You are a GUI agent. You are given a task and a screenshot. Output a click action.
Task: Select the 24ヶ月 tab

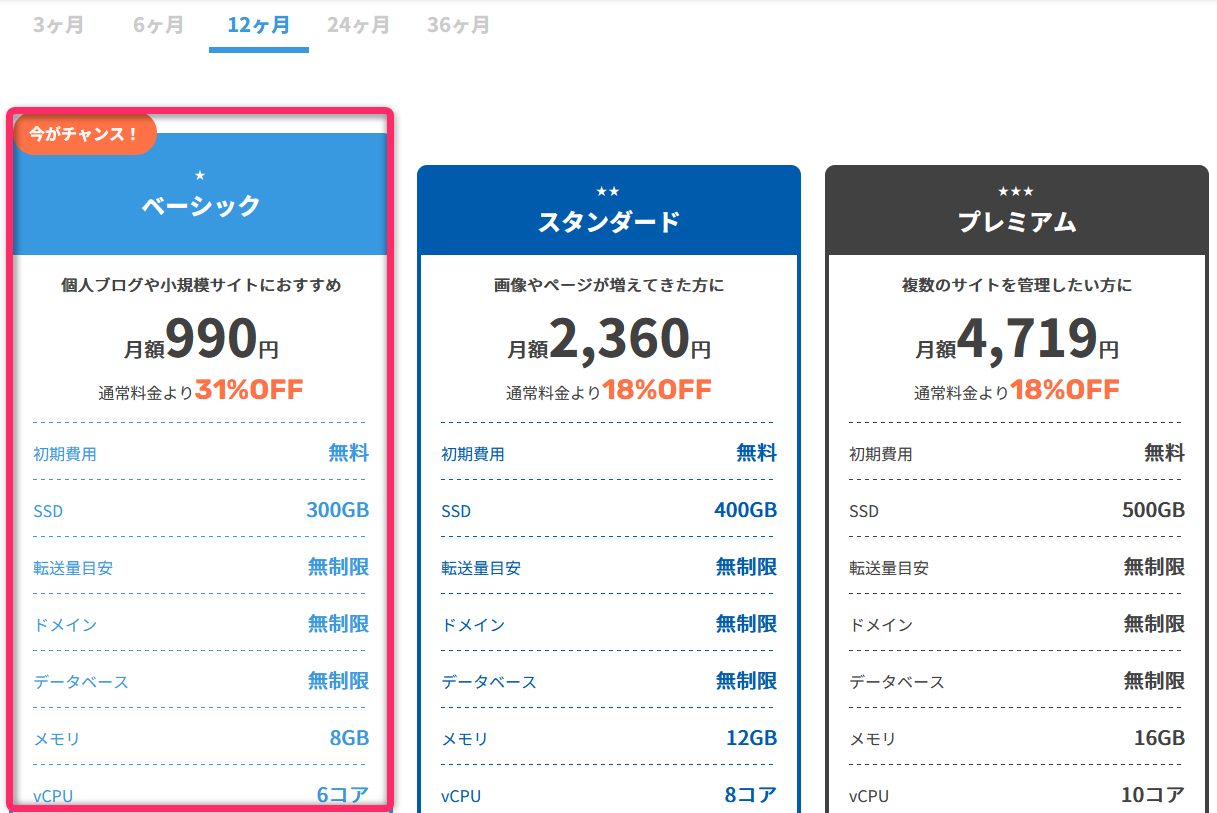coord(358,24)
